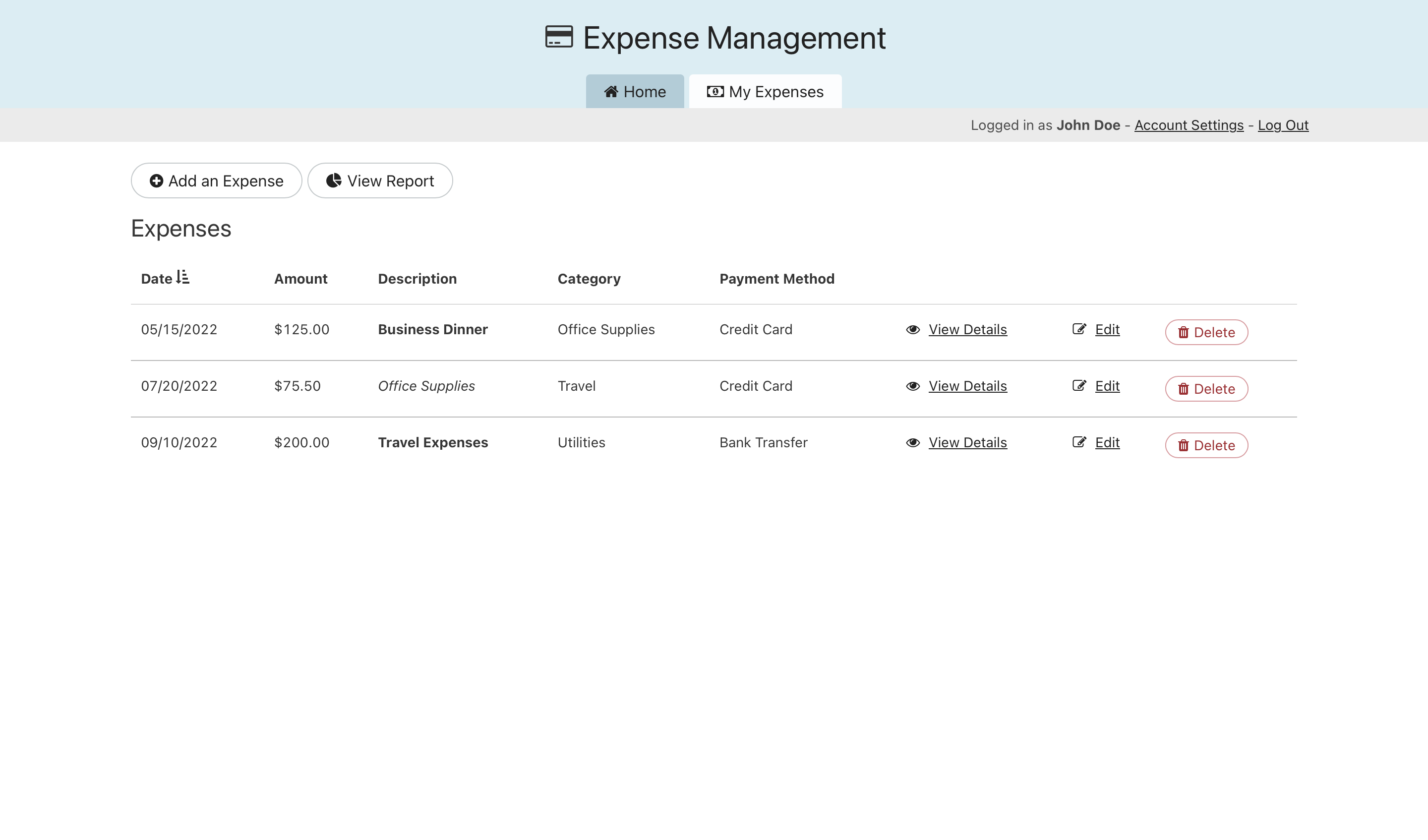Switch to My Expenses tab
Screen dimensions: 1428x840
[765, 92]
